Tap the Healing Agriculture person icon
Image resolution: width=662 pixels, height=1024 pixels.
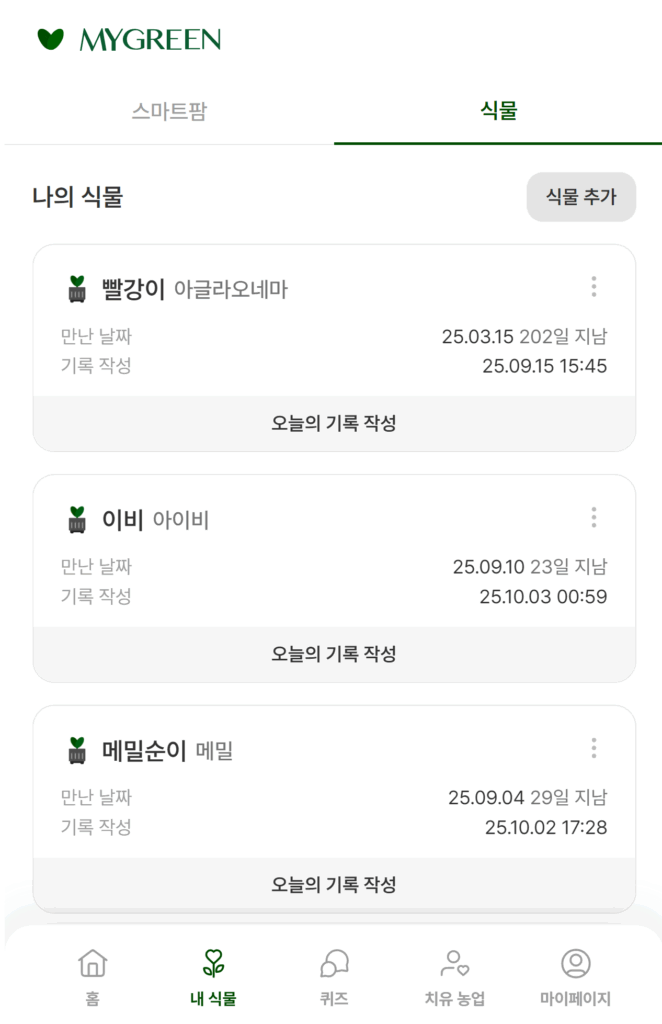point(455,963)
